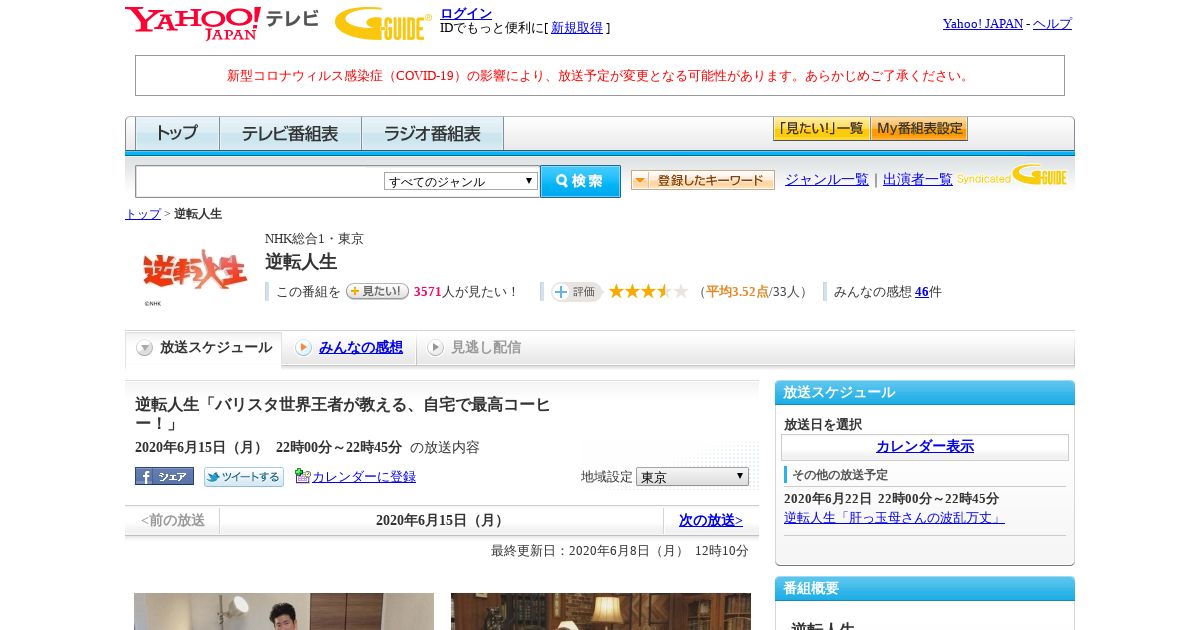Viewport: 1200px width, 630px height.
Task: Open the ラジオ番組表 tab
Action: point(432,133)
